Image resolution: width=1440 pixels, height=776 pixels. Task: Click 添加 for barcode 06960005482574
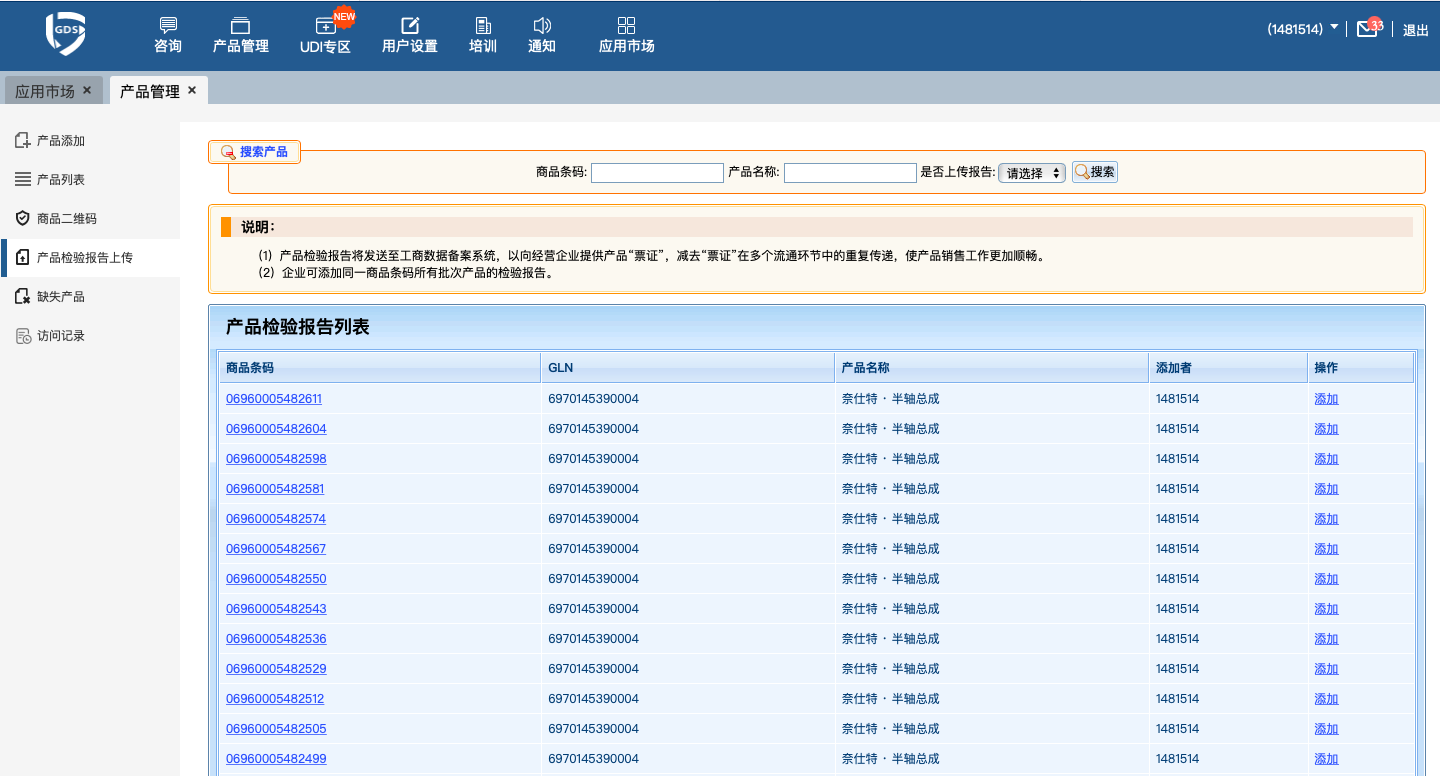pyautogui.click(x=1326, y=519)
